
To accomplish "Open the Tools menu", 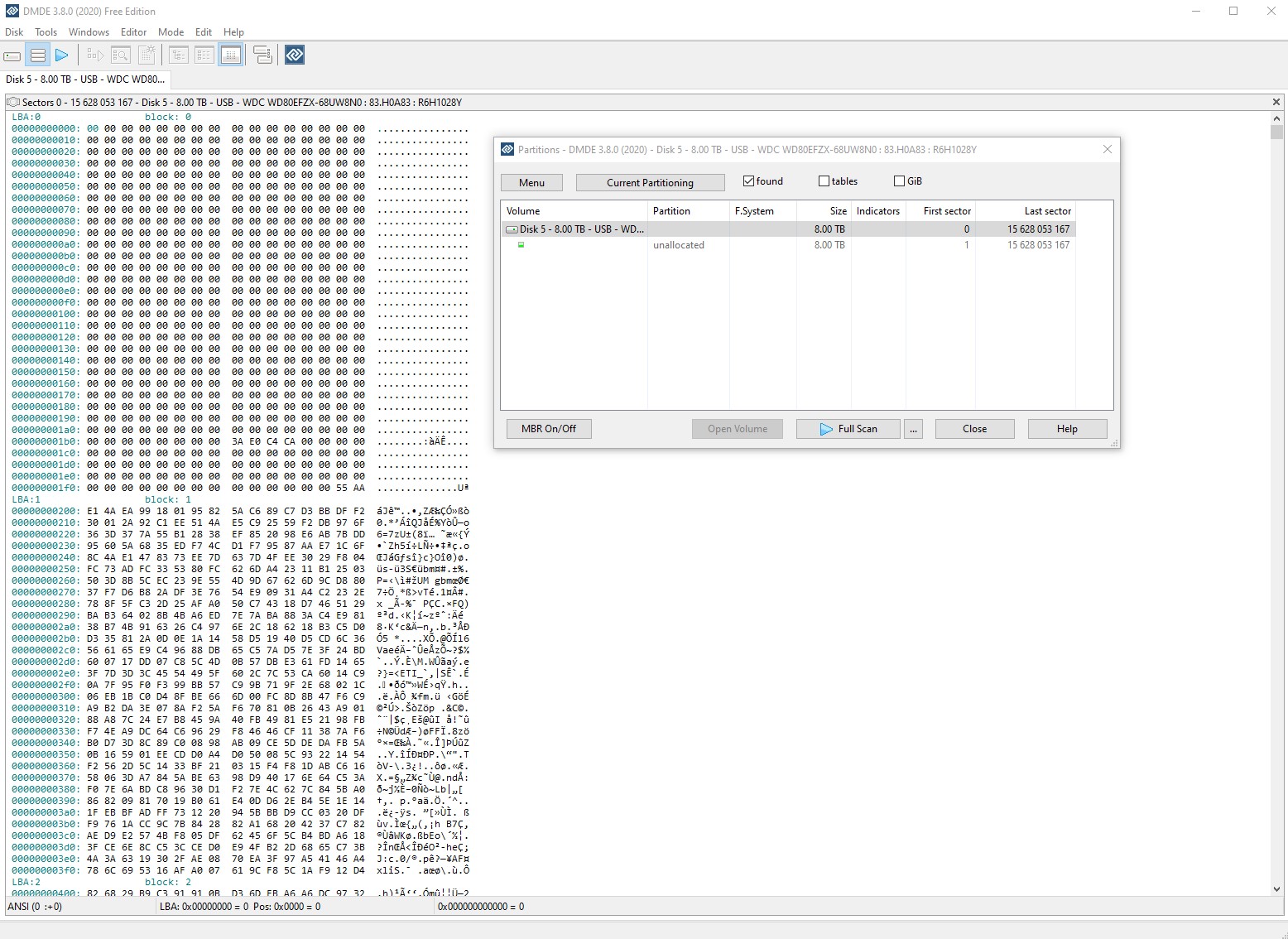I will coord(46,32).
